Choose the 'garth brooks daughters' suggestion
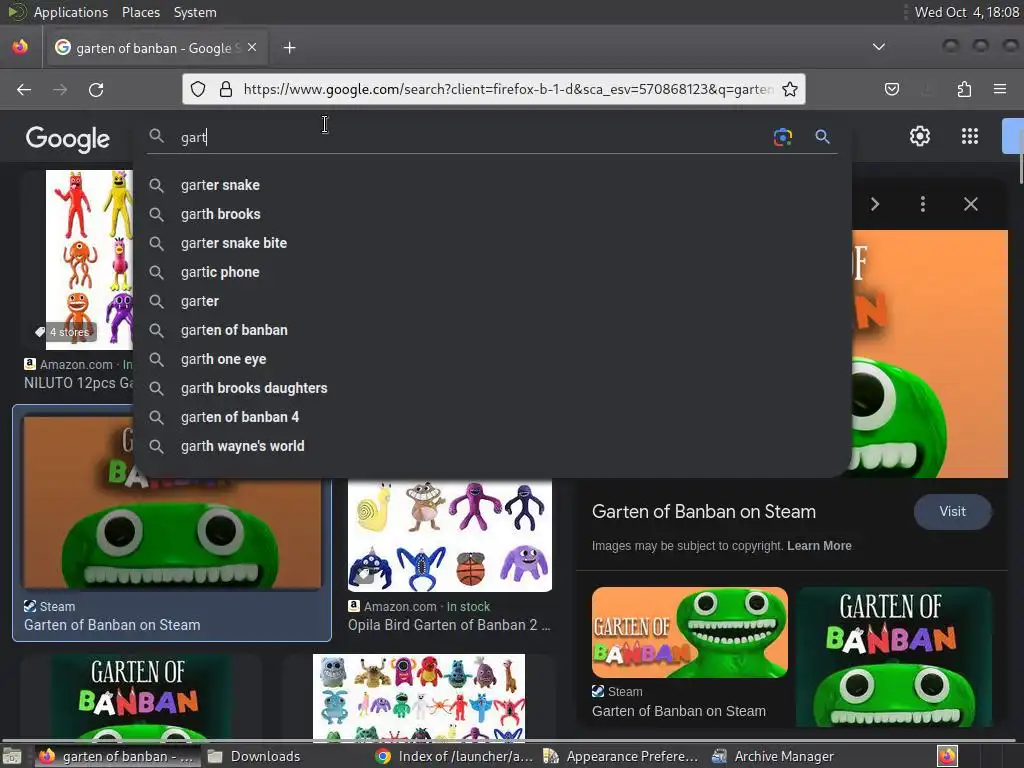 (492, 388)
